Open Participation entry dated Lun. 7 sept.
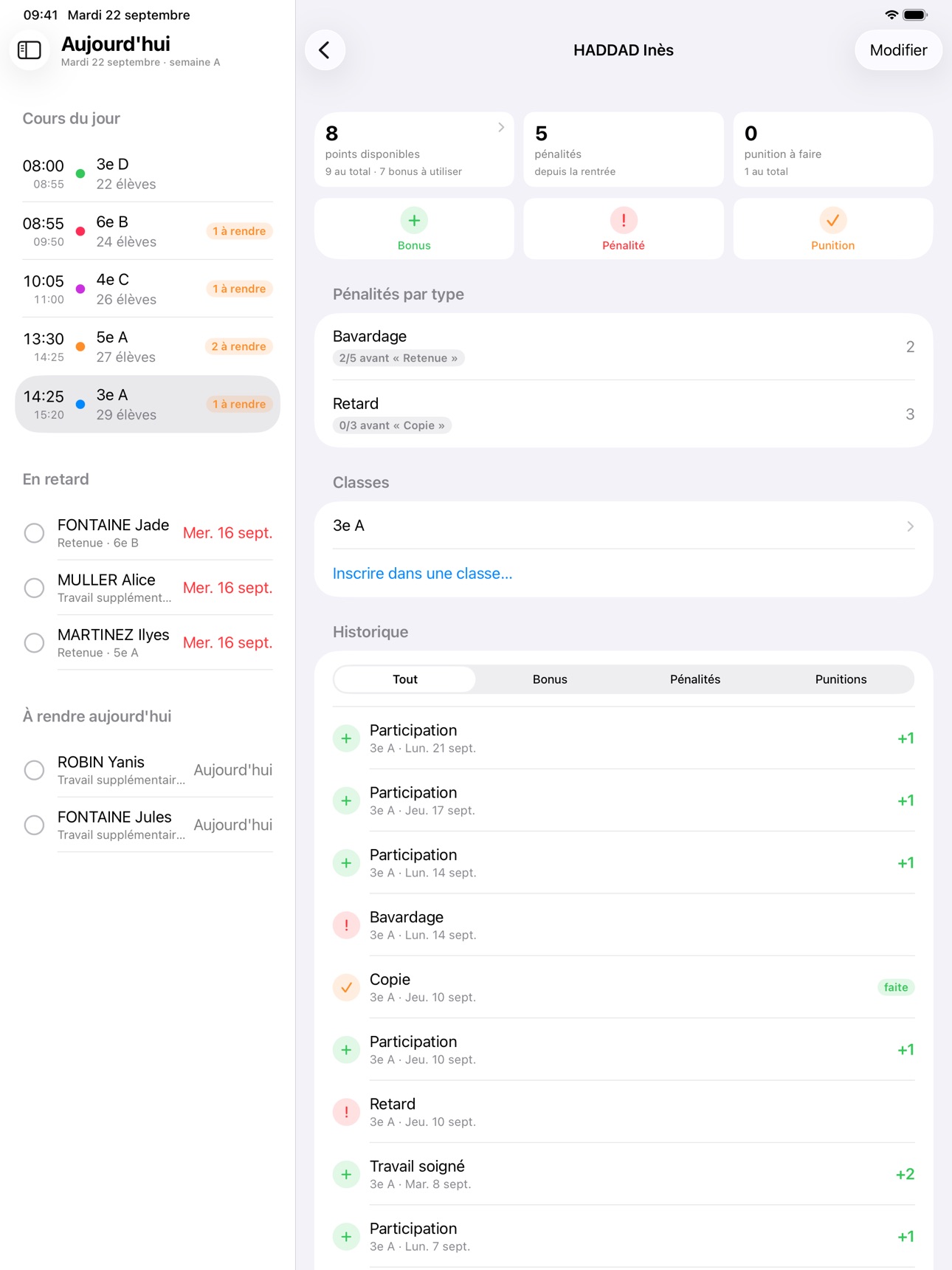The height and width of the screenshot is (1270, 952). pyautogui.click(x=624, y=1237)
